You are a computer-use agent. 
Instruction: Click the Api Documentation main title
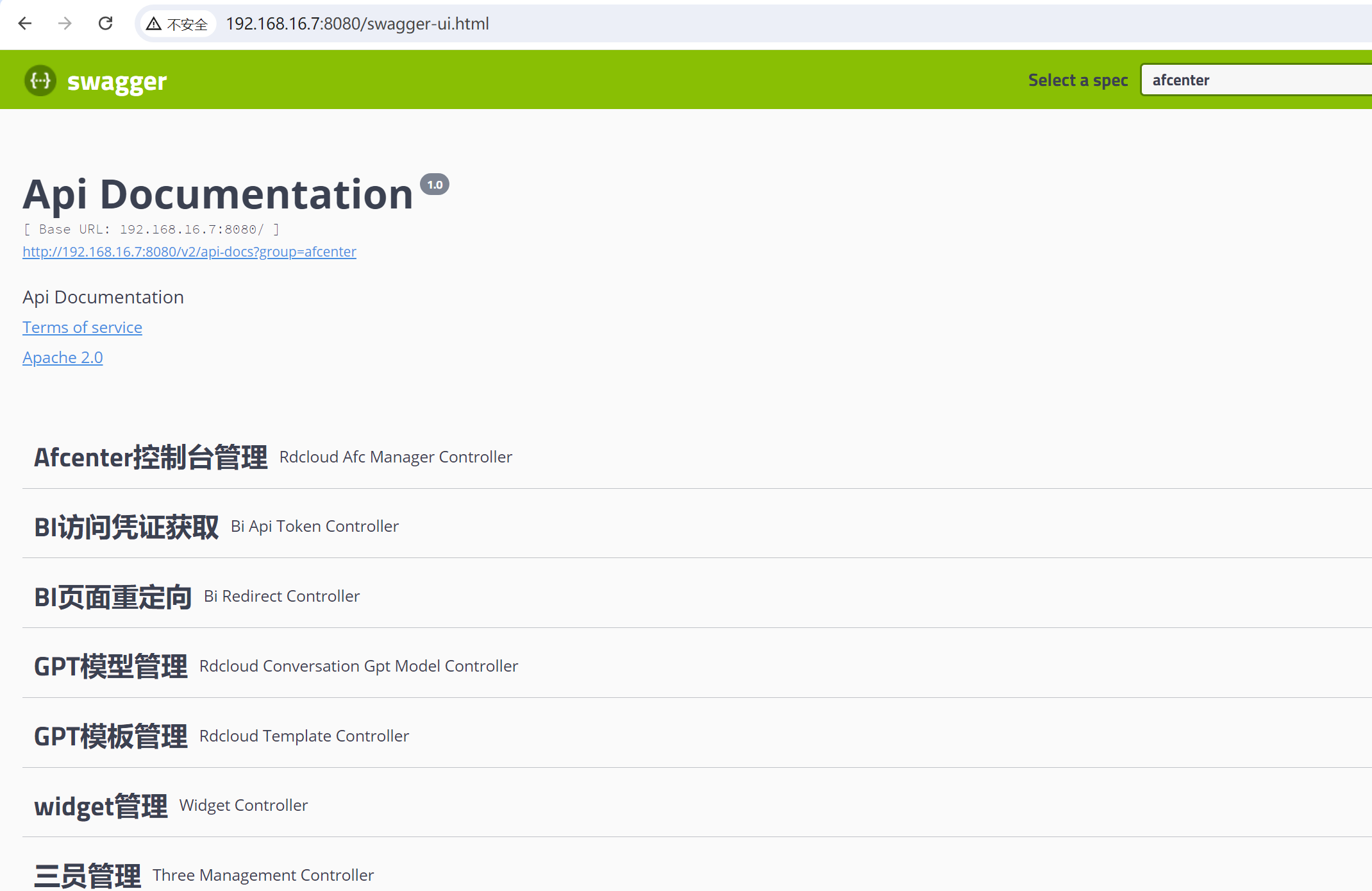218,194
